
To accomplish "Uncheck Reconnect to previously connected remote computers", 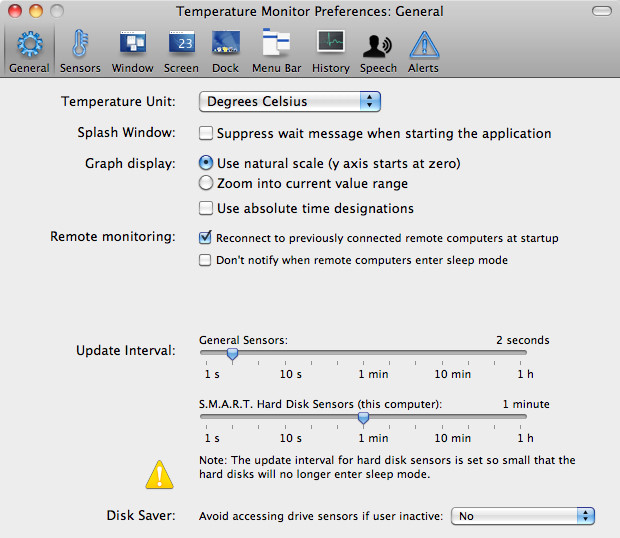I will click(205, 238).
